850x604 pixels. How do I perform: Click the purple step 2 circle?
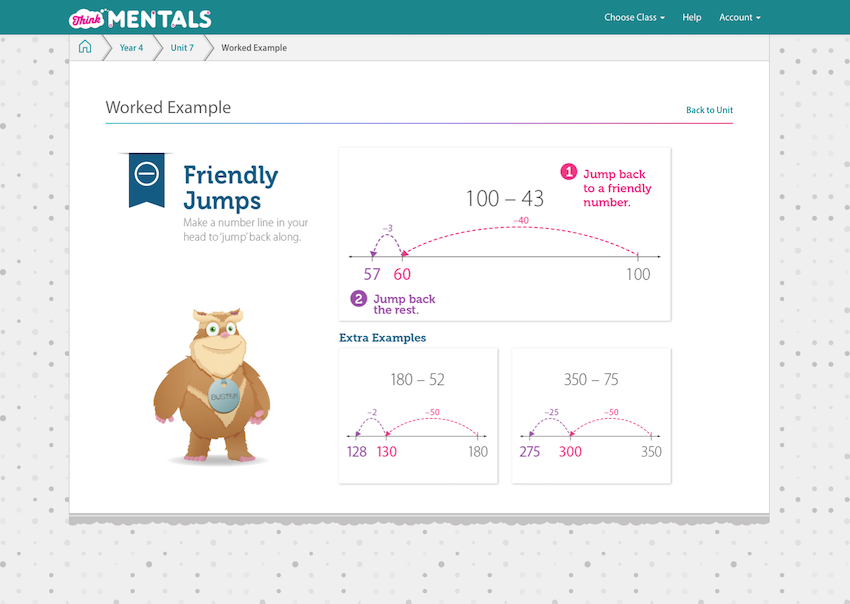[358, 298]
